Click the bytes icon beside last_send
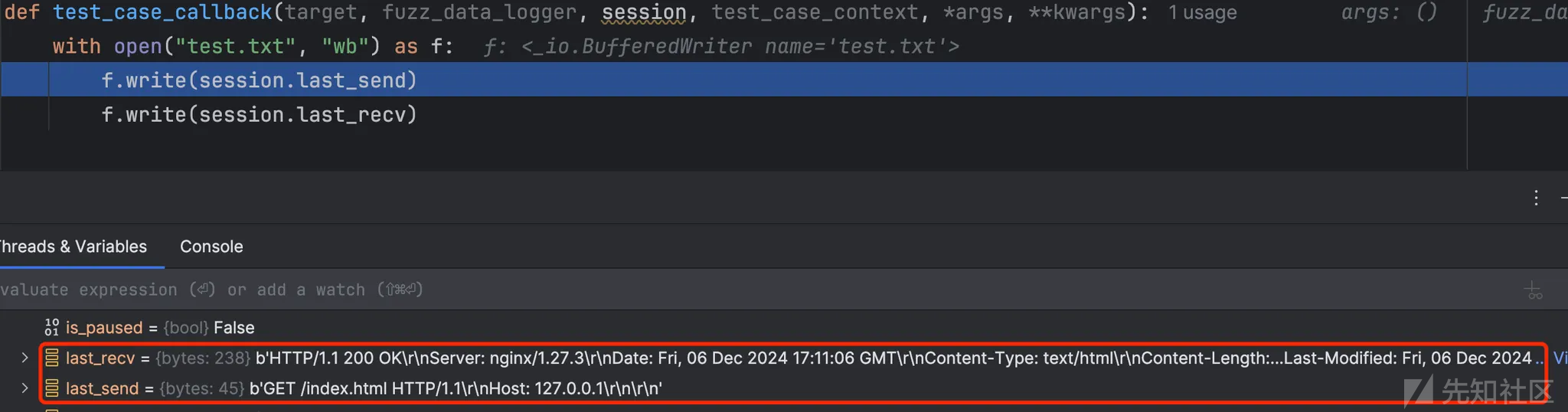The width and height of the screenshot is (1568, 412). click(x=52, y=388)
